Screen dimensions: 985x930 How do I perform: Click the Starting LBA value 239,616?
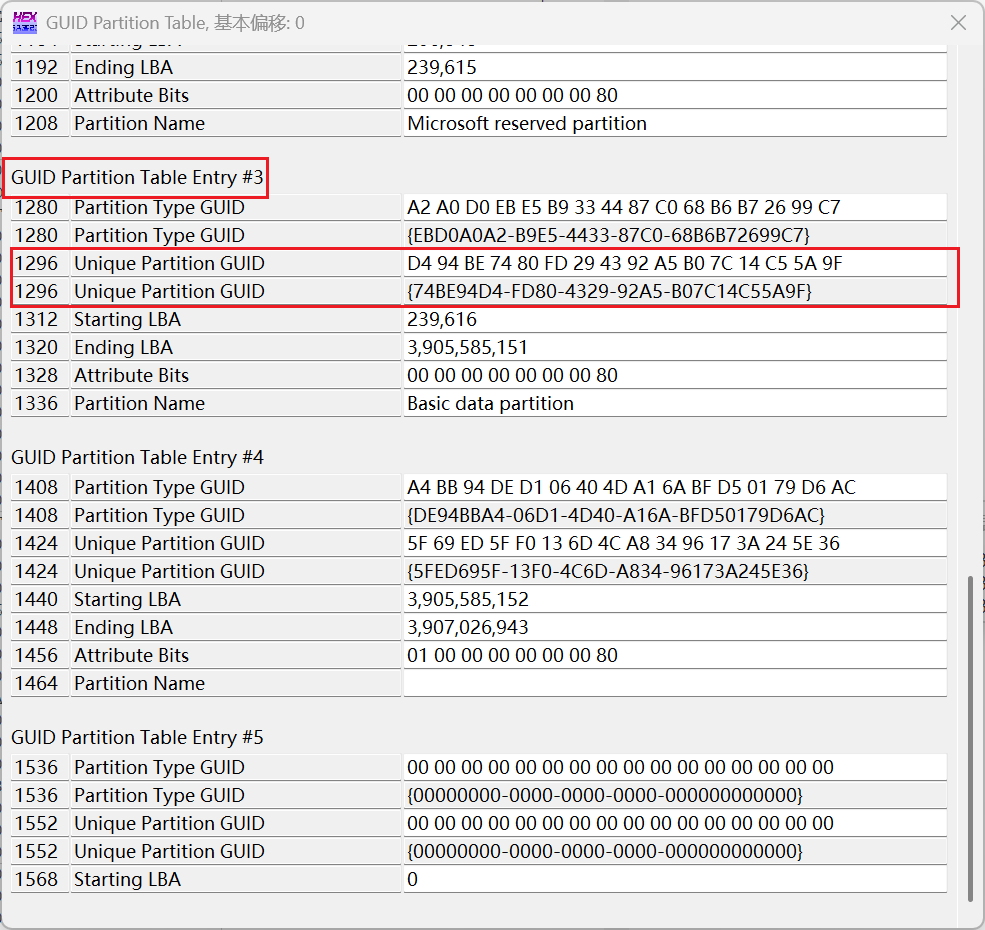442,319
